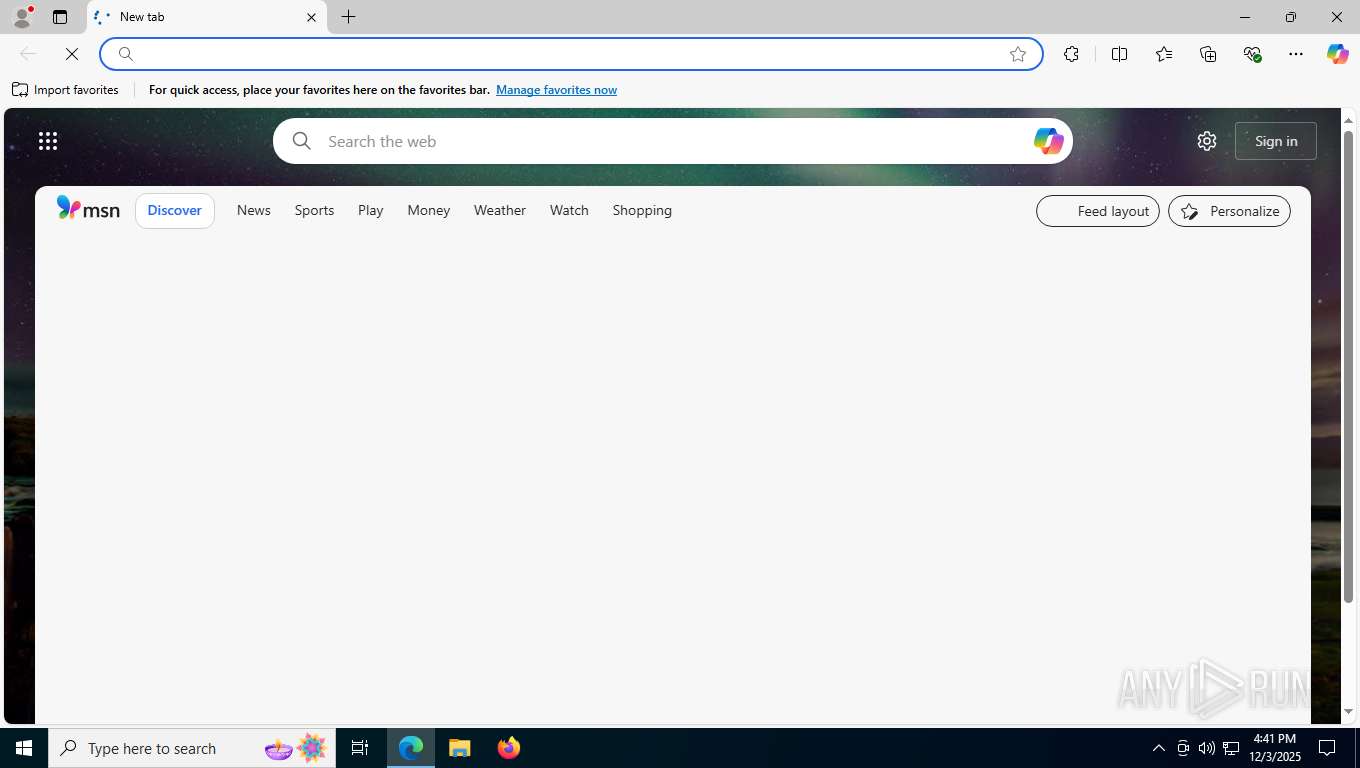Open the Collections icon
Screen dimensions: 1360x768
point(1208,54)
